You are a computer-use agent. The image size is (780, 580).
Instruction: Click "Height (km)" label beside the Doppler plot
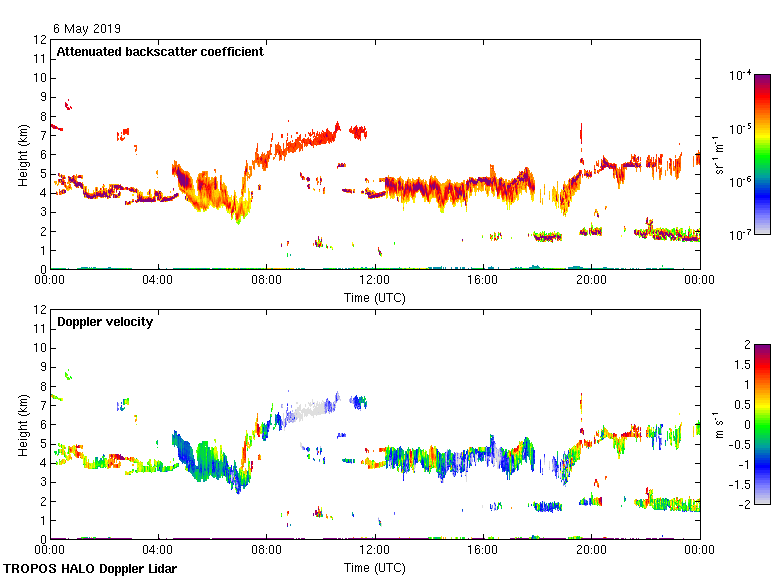(x=23, y=424)
